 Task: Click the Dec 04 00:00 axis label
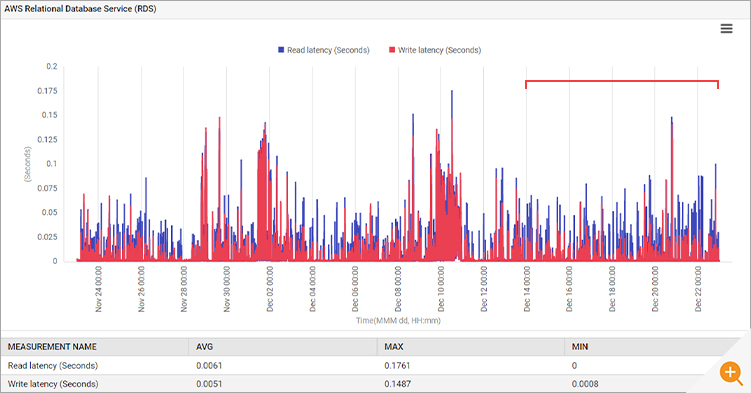(312, 289)
